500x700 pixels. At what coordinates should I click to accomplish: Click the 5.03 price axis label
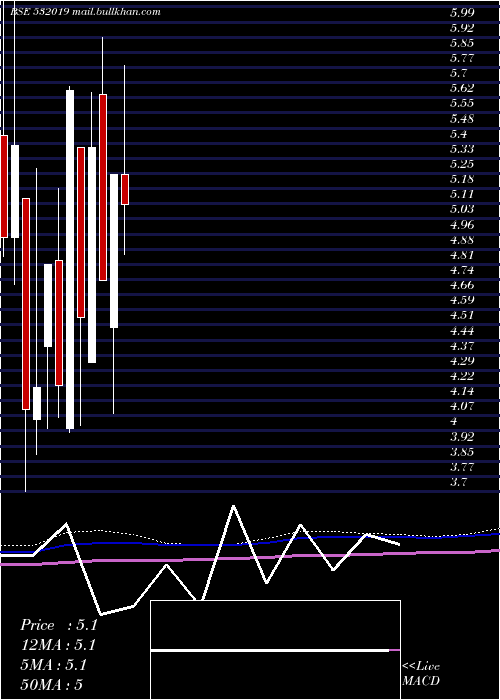click(x=462, y=209)
